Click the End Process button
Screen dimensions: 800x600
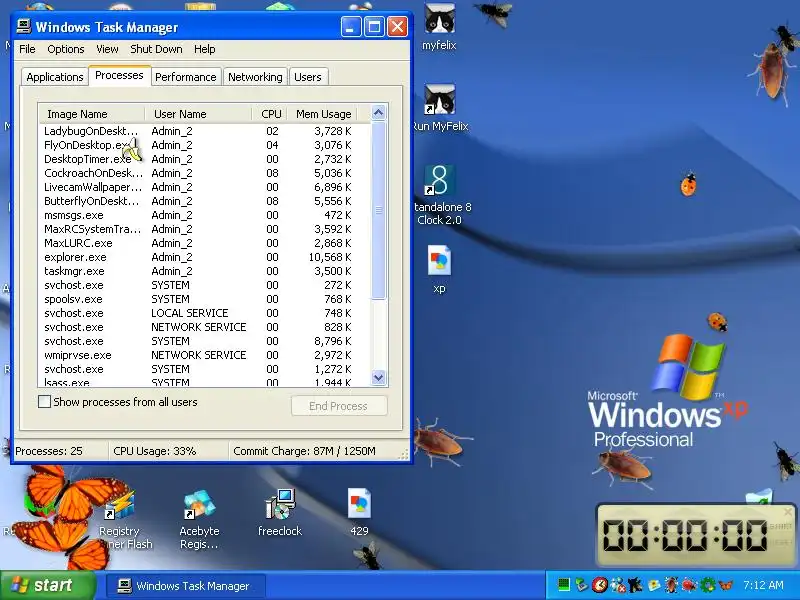coord(339,406)
